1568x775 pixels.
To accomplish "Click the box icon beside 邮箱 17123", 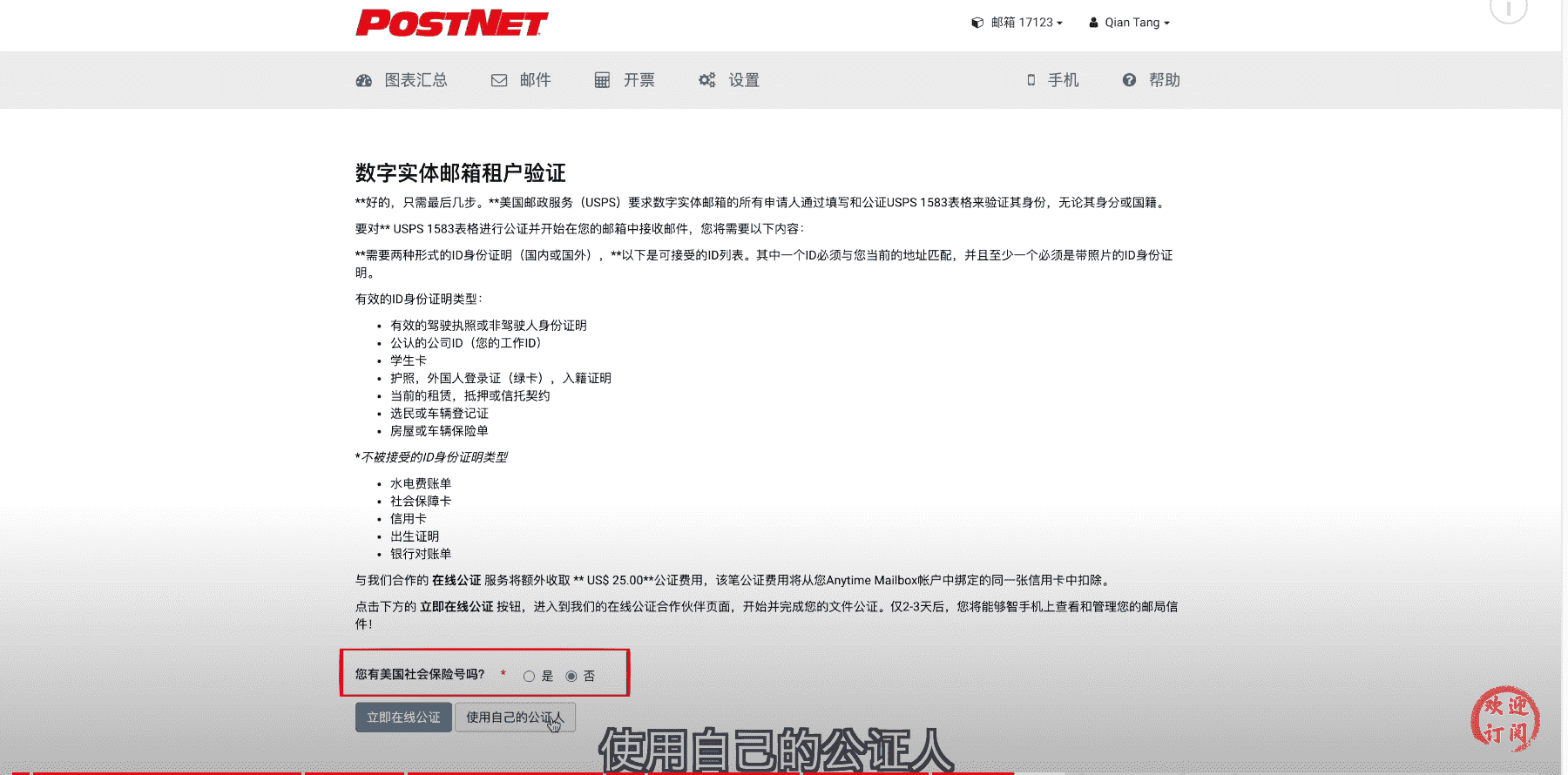I will coord(977,23).
